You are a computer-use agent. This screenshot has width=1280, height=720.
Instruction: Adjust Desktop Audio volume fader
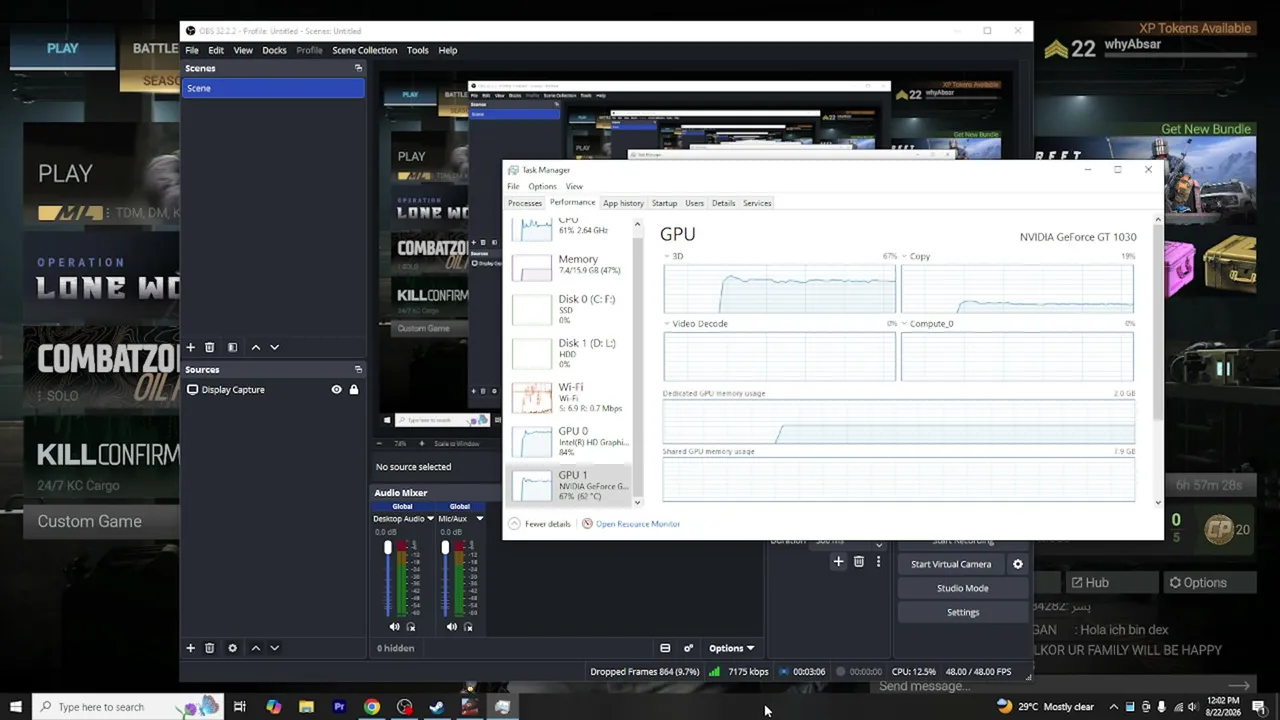[388, 547]
